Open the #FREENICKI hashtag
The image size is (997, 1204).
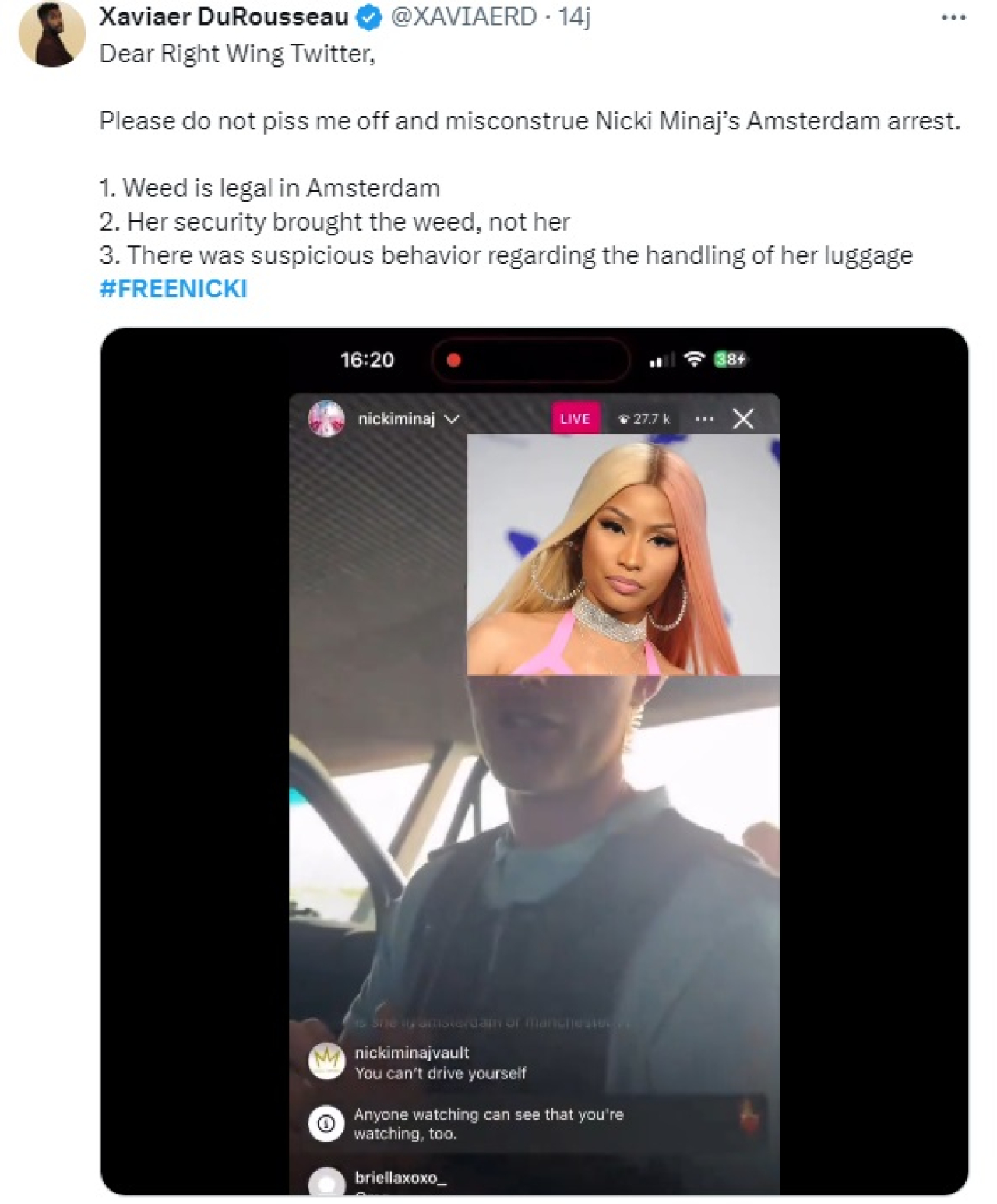[x=173, y=289]
